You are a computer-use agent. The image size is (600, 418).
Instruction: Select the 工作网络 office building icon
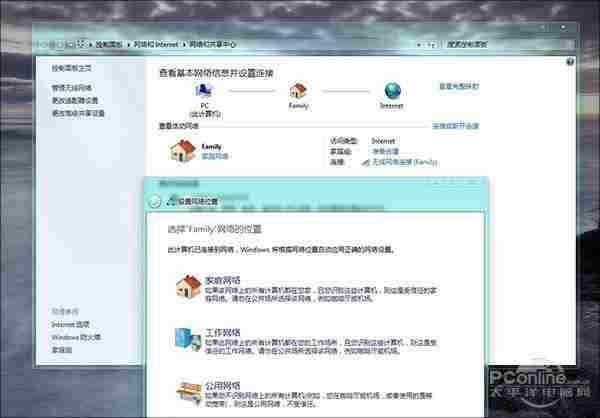(186, 339)
